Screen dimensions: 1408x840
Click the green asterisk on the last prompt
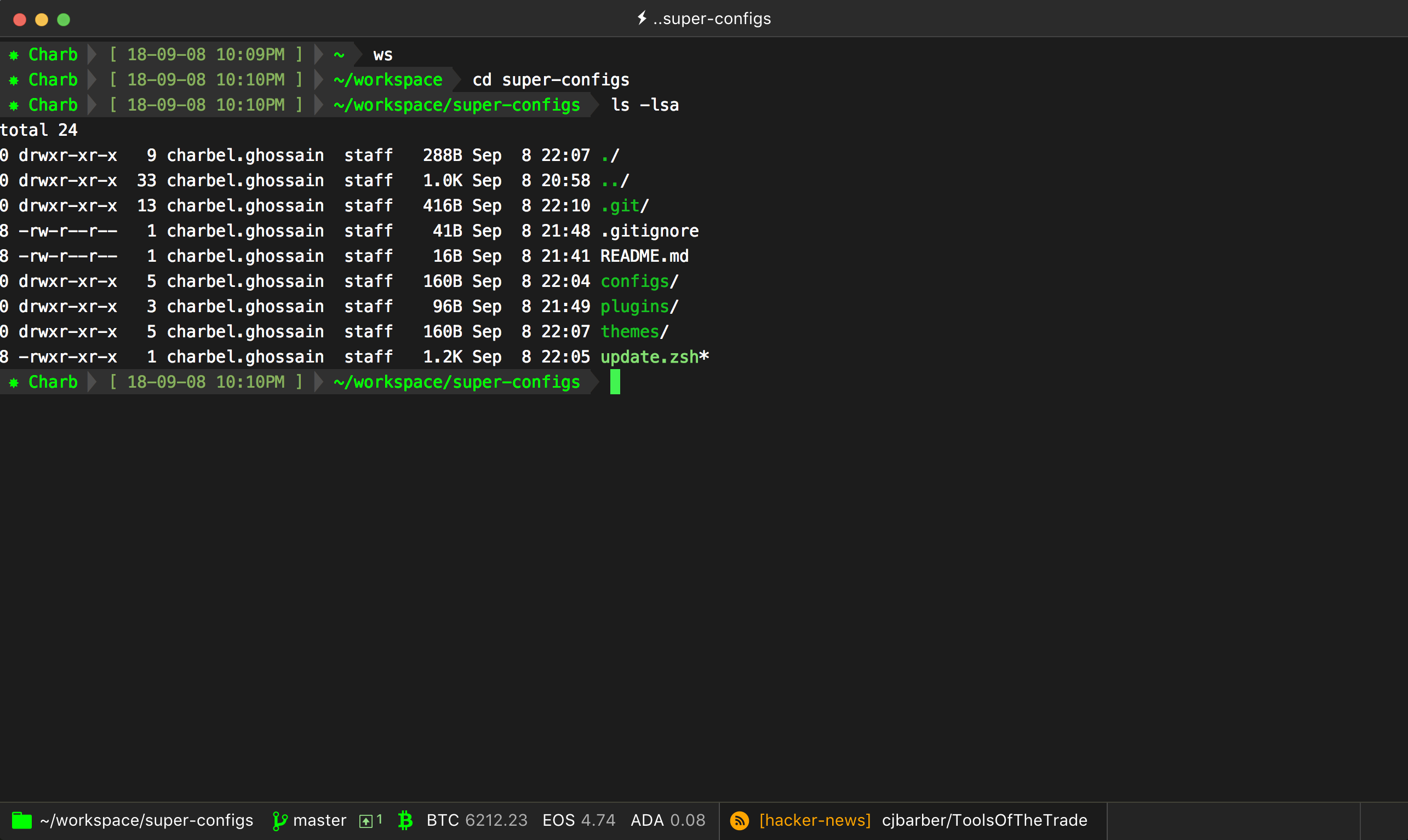point(14,383)
